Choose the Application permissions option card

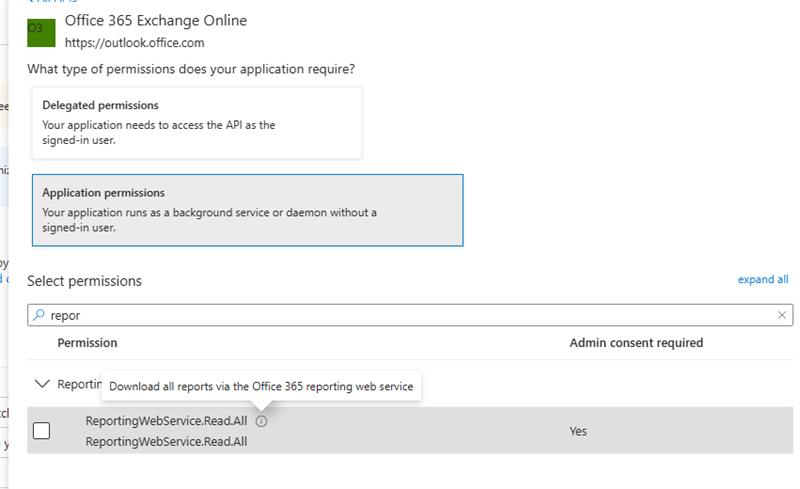click(x=248, y=209)
